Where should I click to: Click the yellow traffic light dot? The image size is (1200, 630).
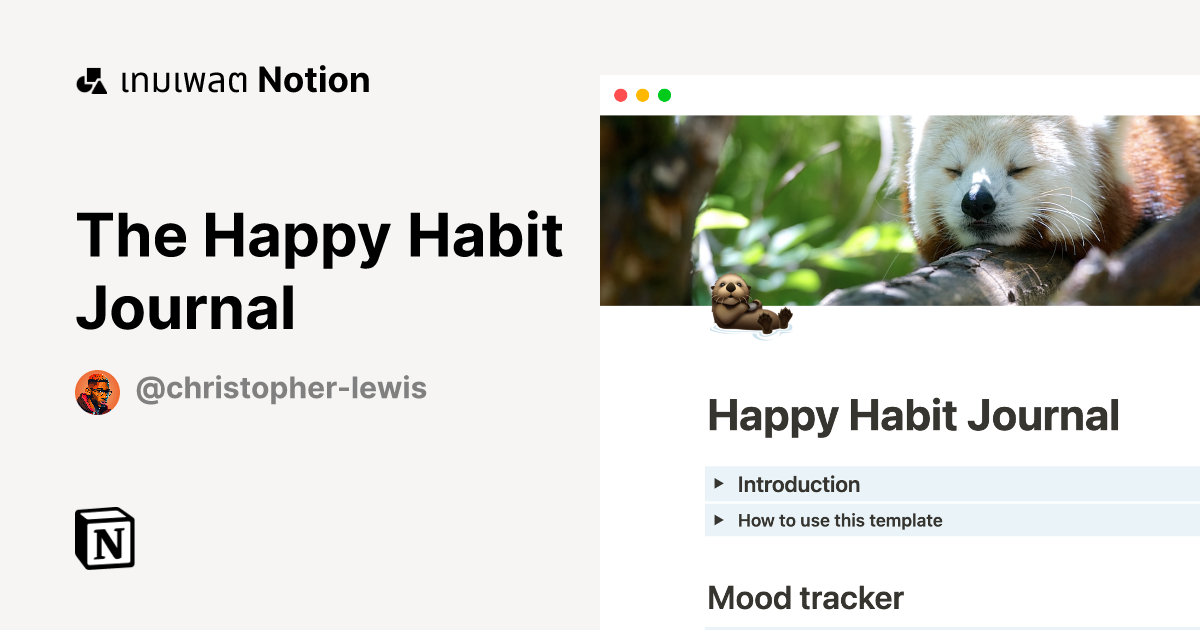coord(643,95)
